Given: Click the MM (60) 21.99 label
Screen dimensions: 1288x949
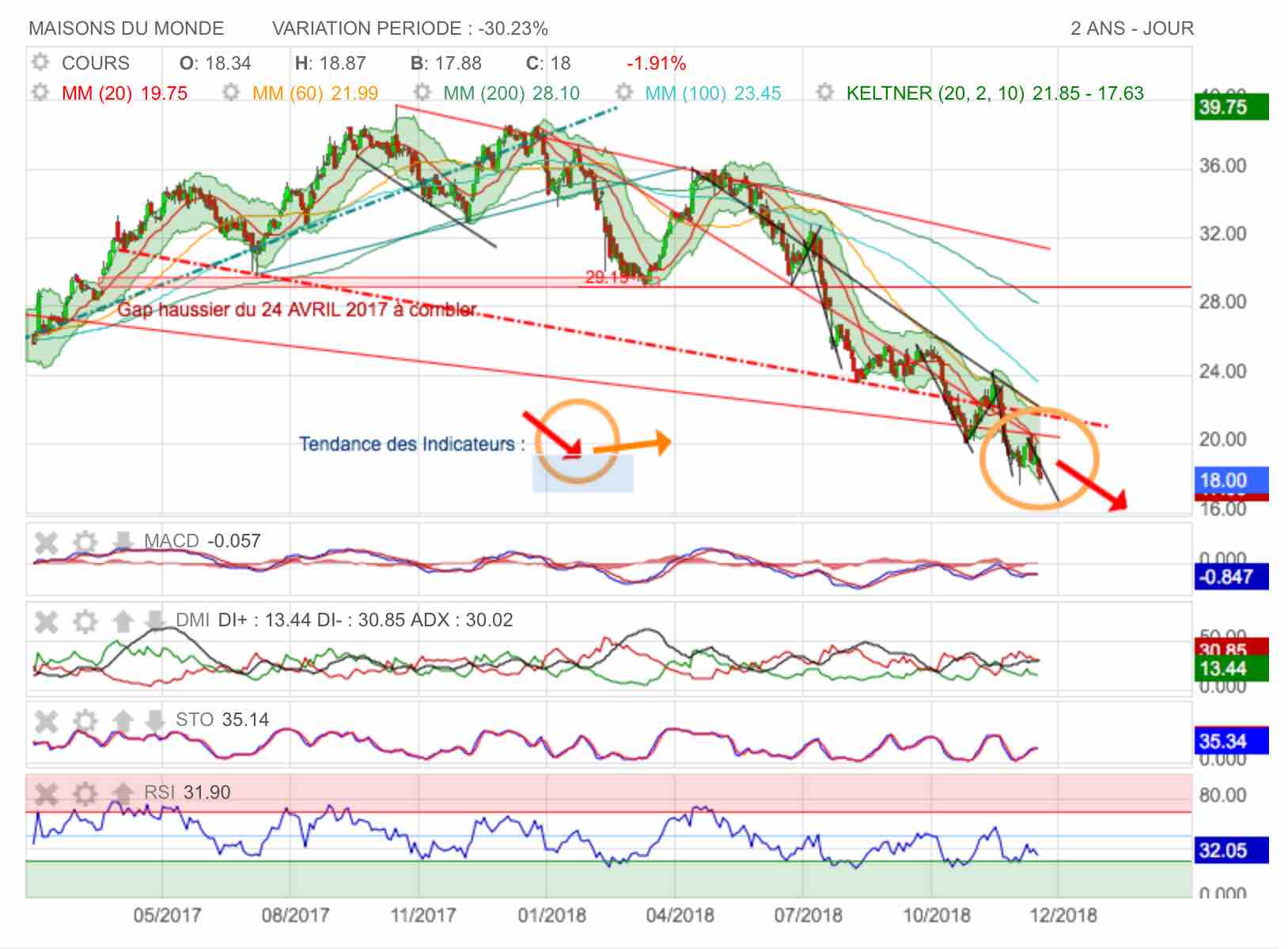Looking at the screenshot, I should point(315,93).
